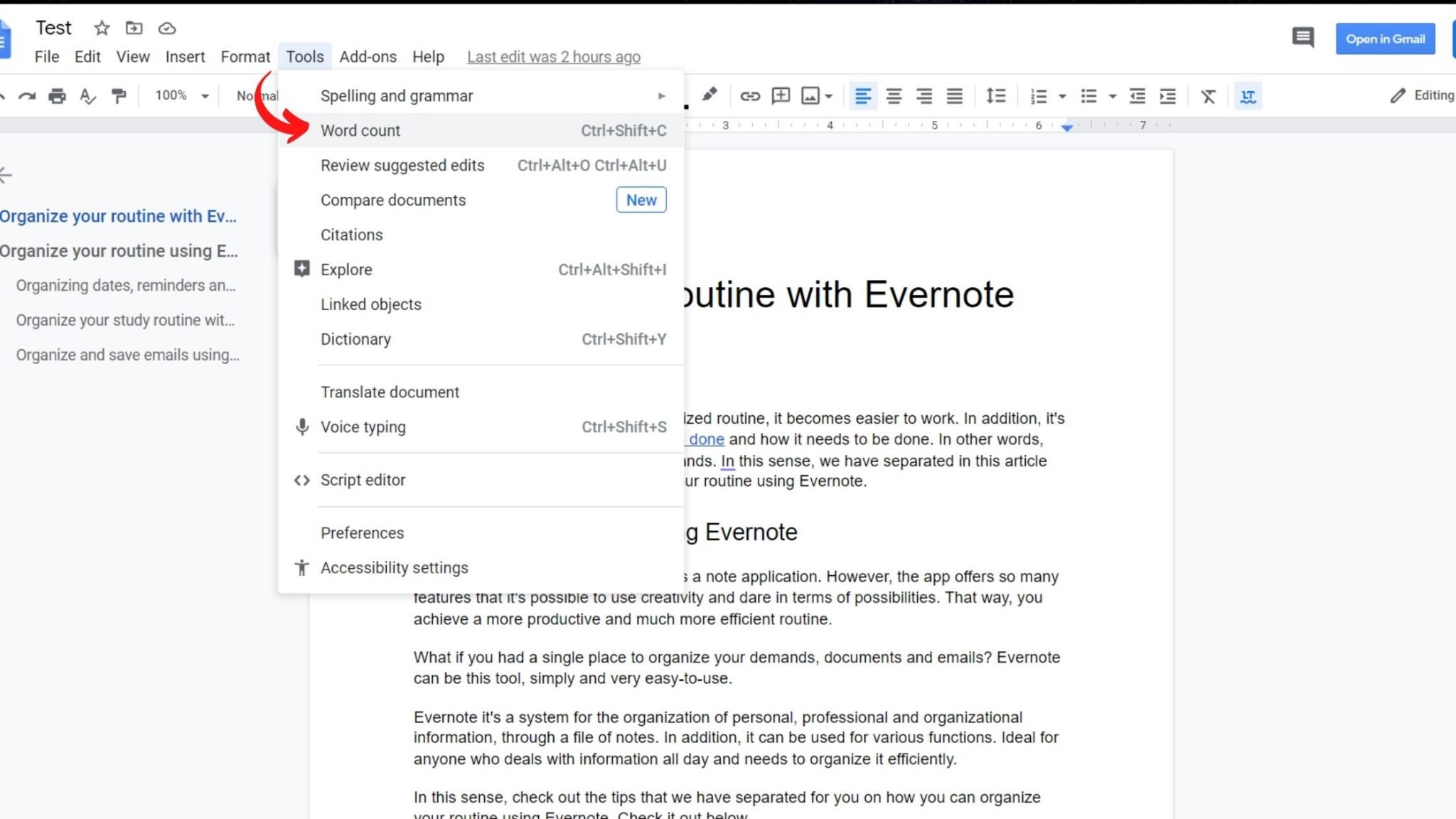Click the Explore star icon

[x=301, y=269]
